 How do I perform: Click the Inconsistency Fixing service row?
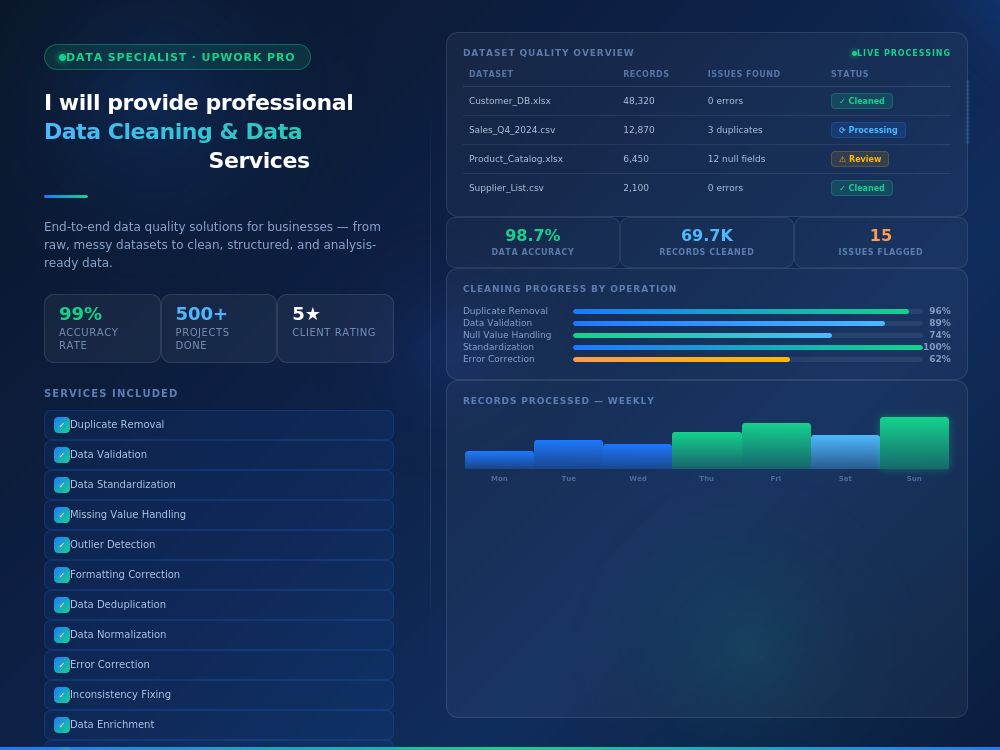pyautogui.click(x=219, y=695)
